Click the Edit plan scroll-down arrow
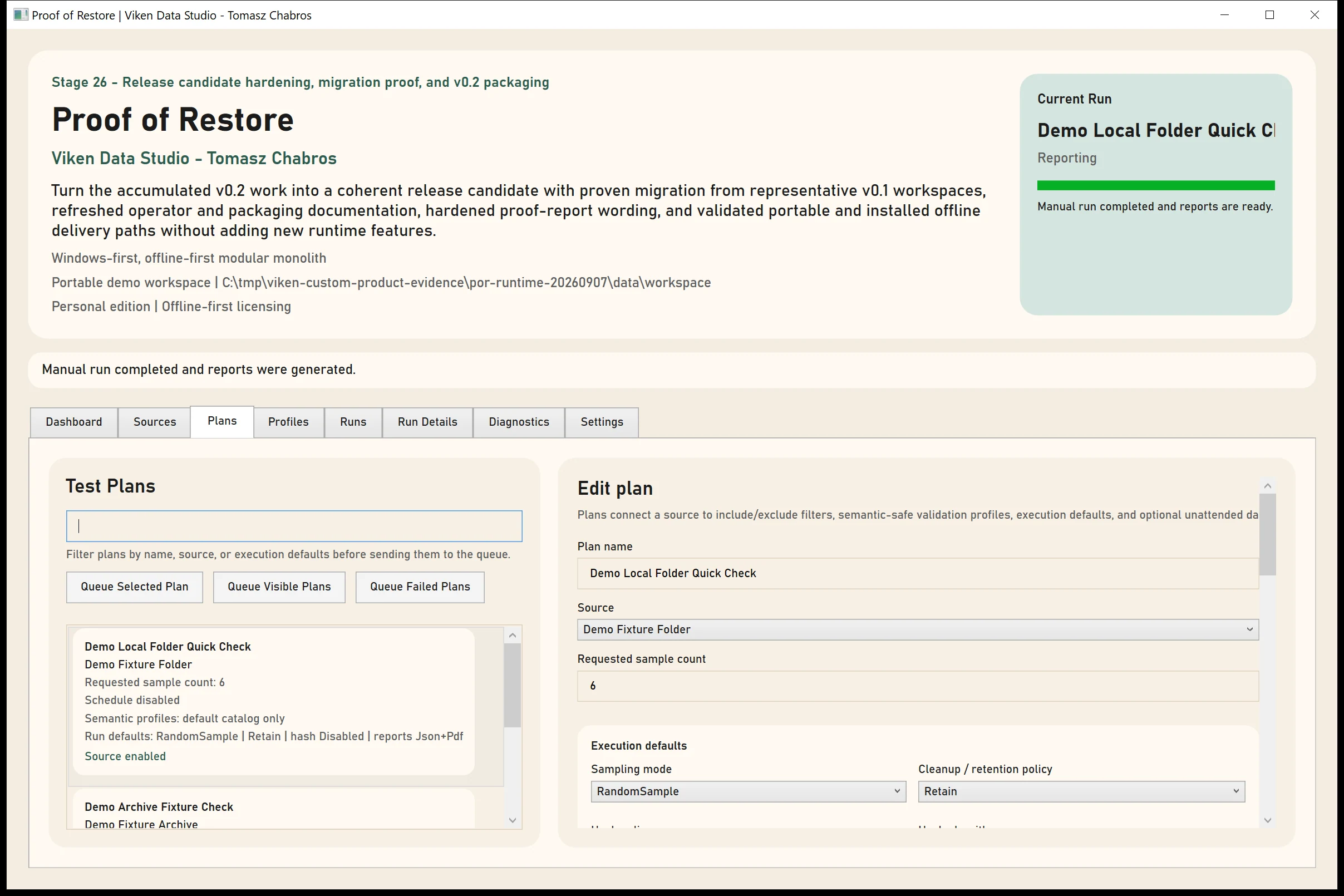 tap(1267, 820)
